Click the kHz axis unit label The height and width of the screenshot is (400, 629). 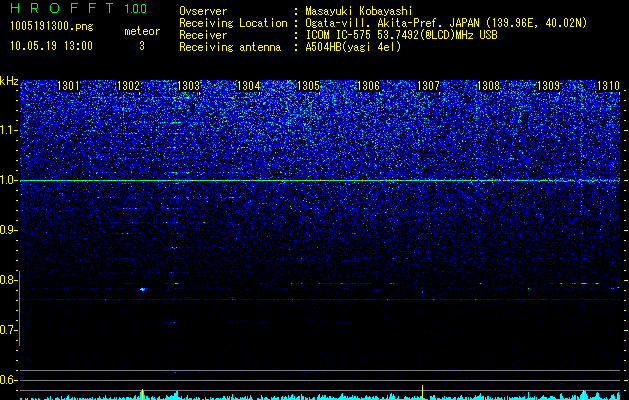[x=10, y=81]
